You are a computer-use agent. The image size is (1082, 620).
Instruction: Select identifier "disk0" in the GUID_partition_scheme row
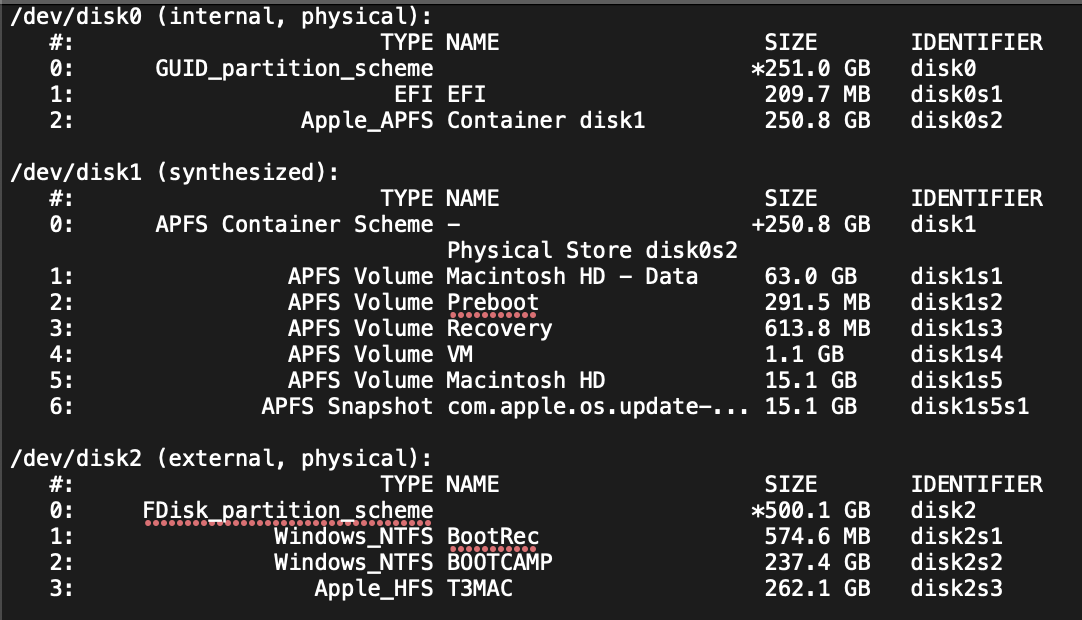point(943,68)
